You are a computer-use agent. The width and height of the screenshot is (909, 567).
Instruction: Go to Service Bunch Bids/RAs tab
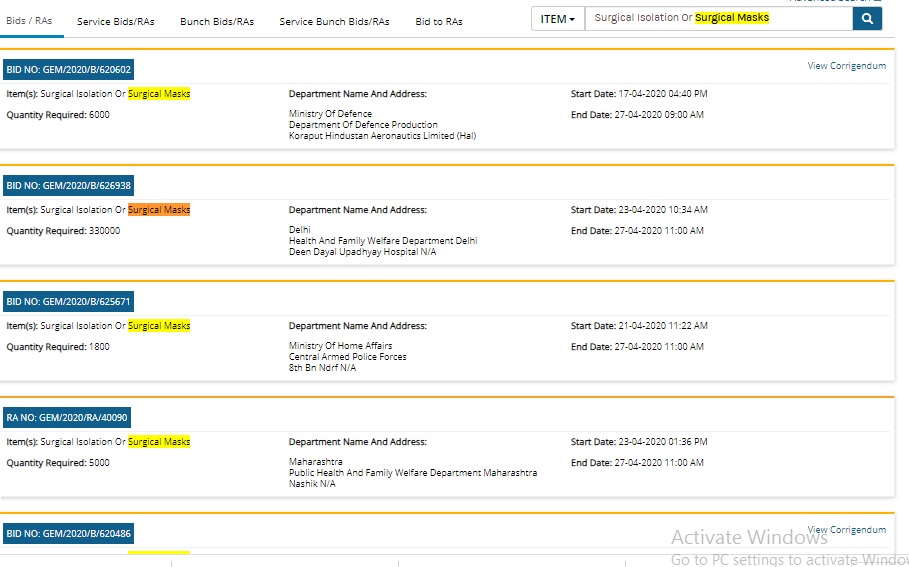334,21
